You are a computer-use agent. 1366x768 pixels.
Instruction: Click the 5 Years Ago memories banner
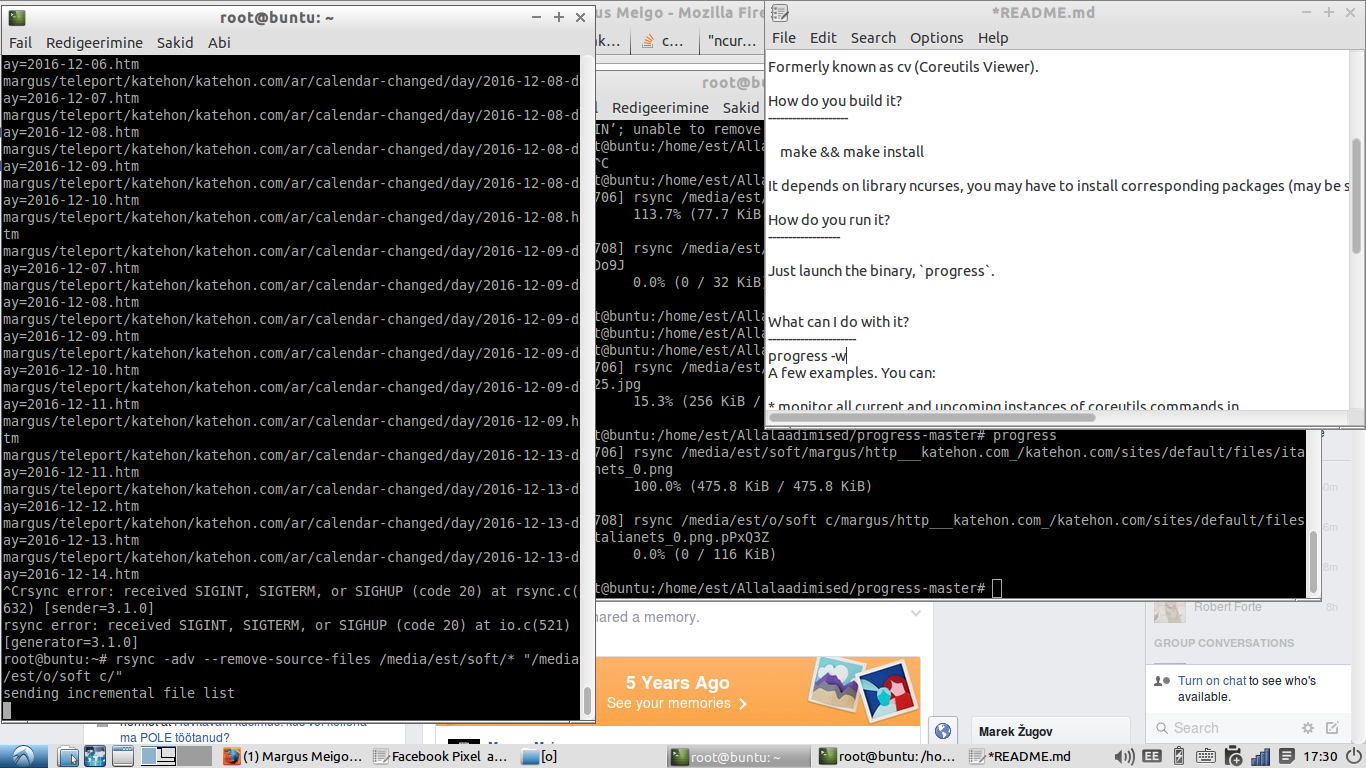(758, 692)
